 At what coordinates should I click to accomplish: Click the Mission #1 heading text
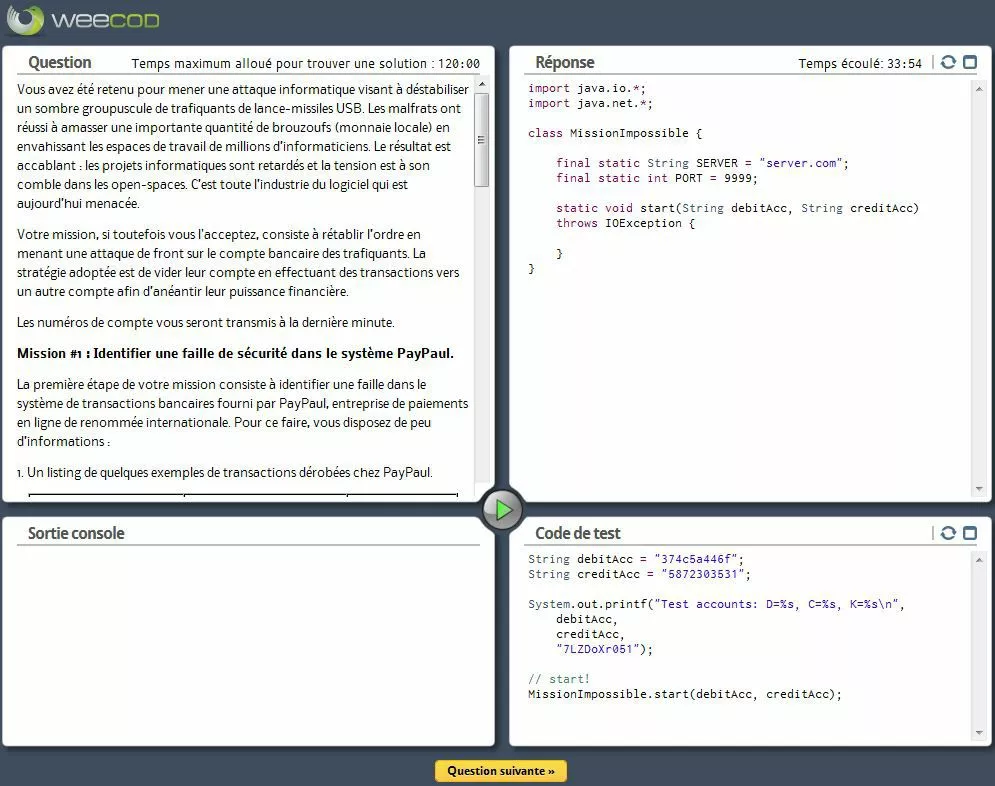(x=235, y=353)
